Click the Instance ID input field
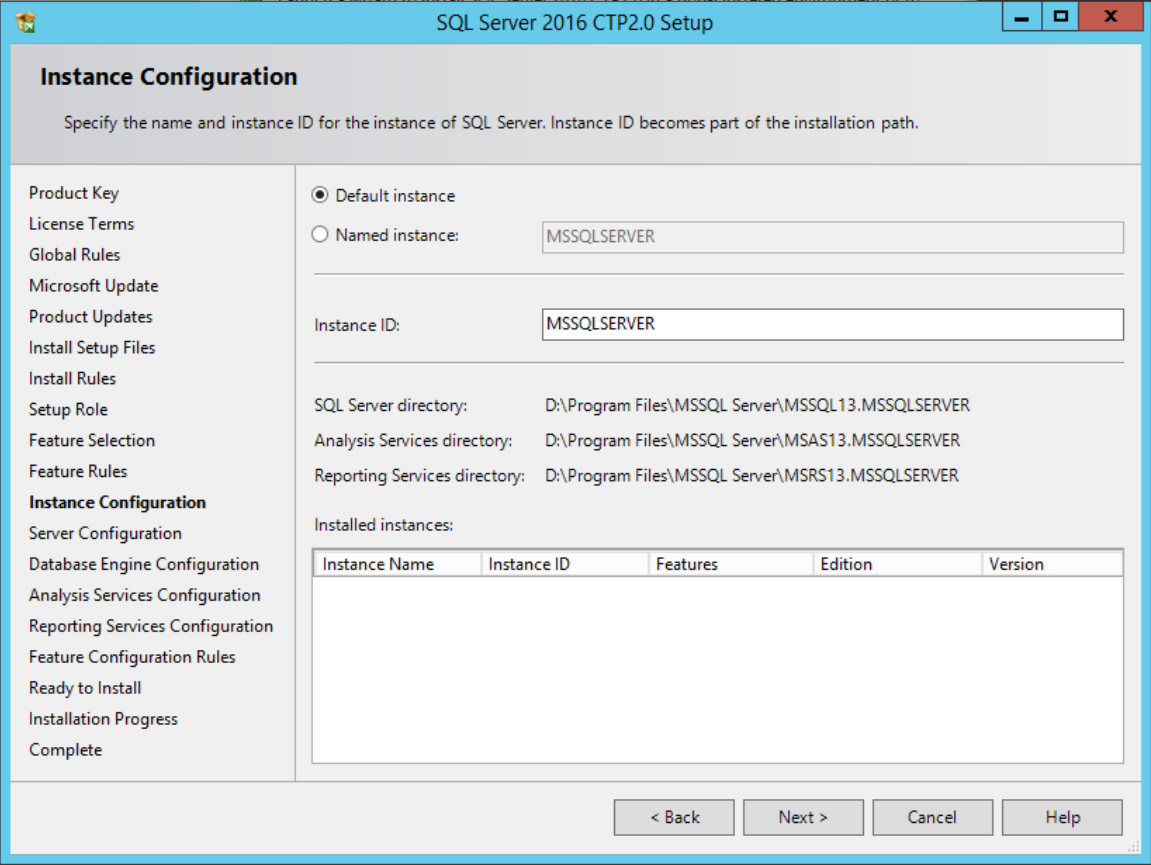The height and width of the screenshot is (865, 1151). pyautogui.click(x=832, y=325)
